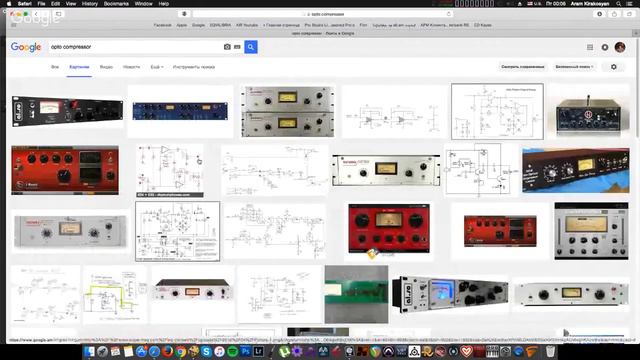This screenshot has width=640, height=360.
Task: Launch Firefox from the Dock
Action: point(167,351)
